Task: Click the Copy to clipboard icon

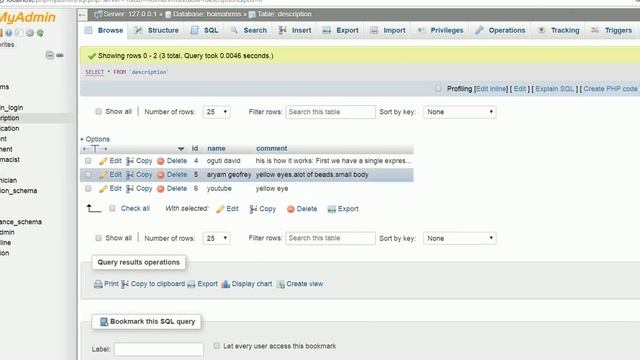Action: pos(125,284)
